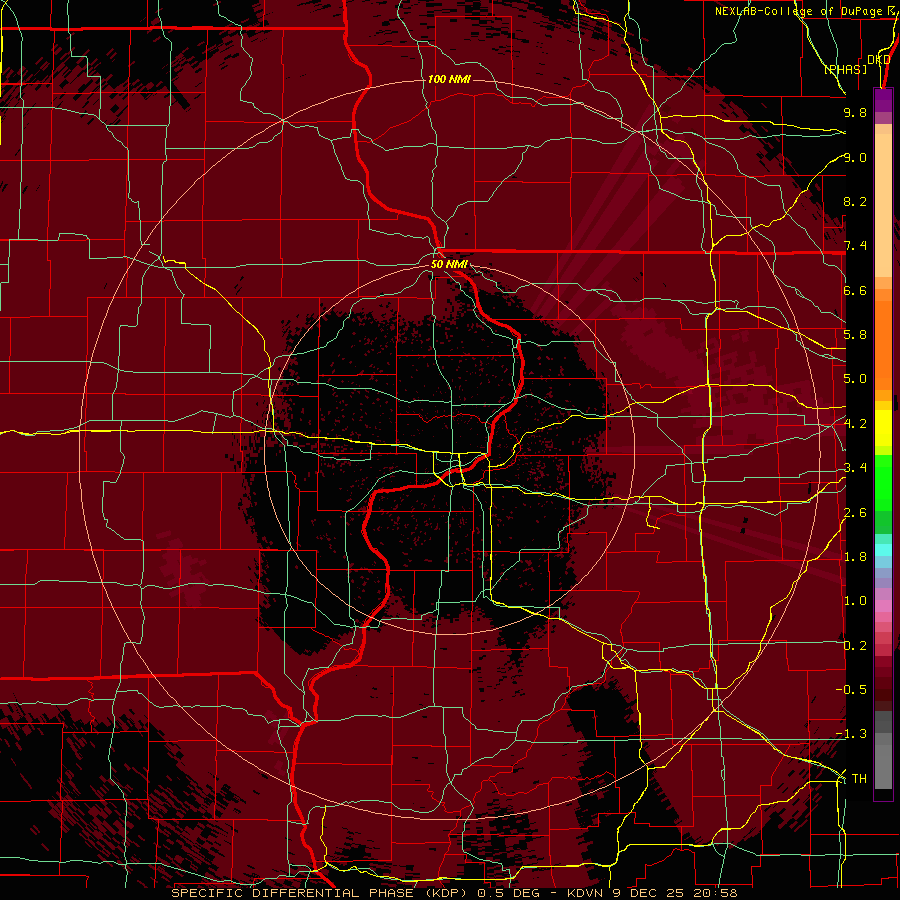The width and height of the screenshot is (900, 900).
Task: Click the purple swatch atop the color bar
Action: [883, 100]
